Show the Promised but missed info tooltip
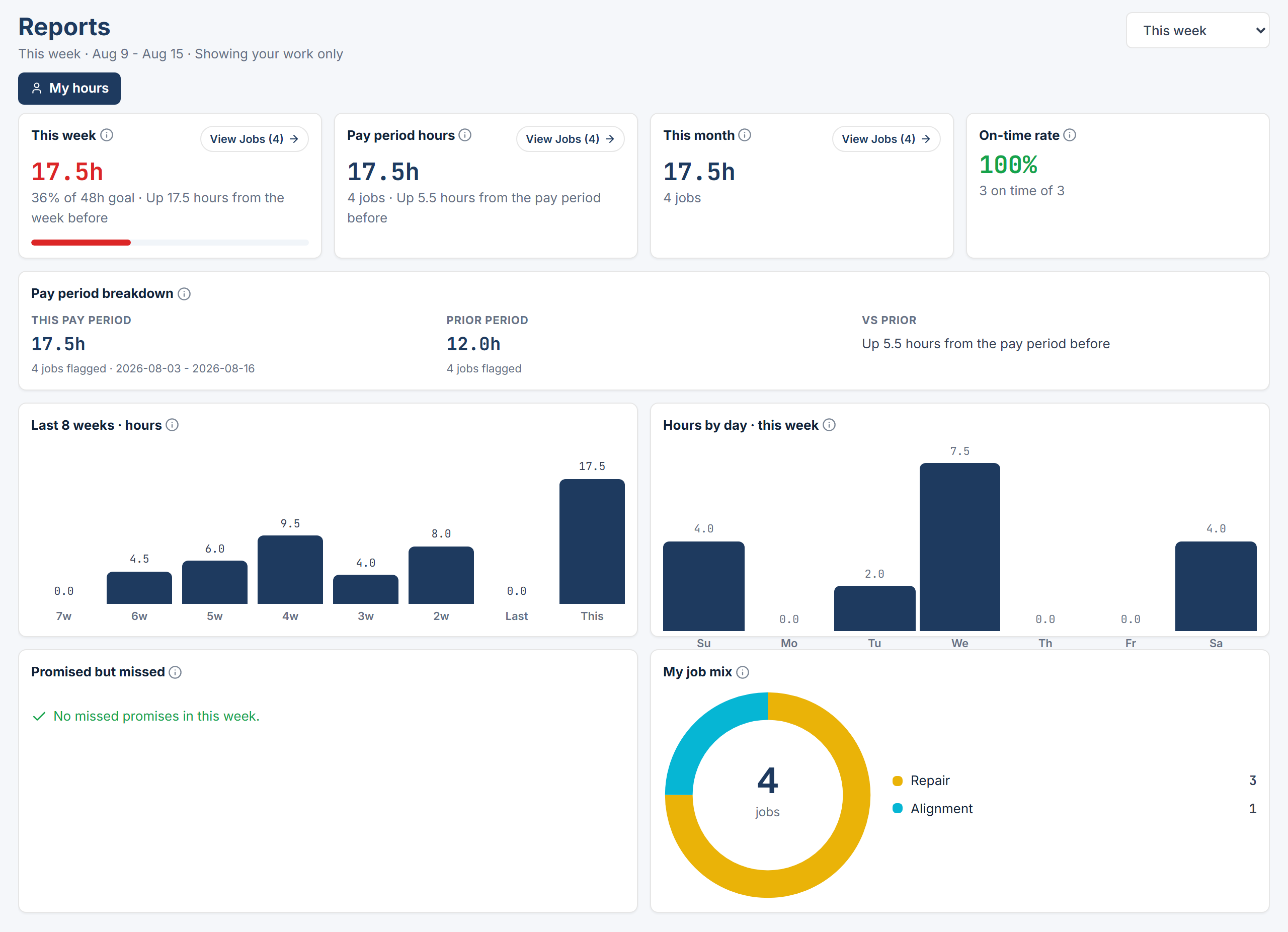Viewport: 1288px width, 932px height. point(176,672)
